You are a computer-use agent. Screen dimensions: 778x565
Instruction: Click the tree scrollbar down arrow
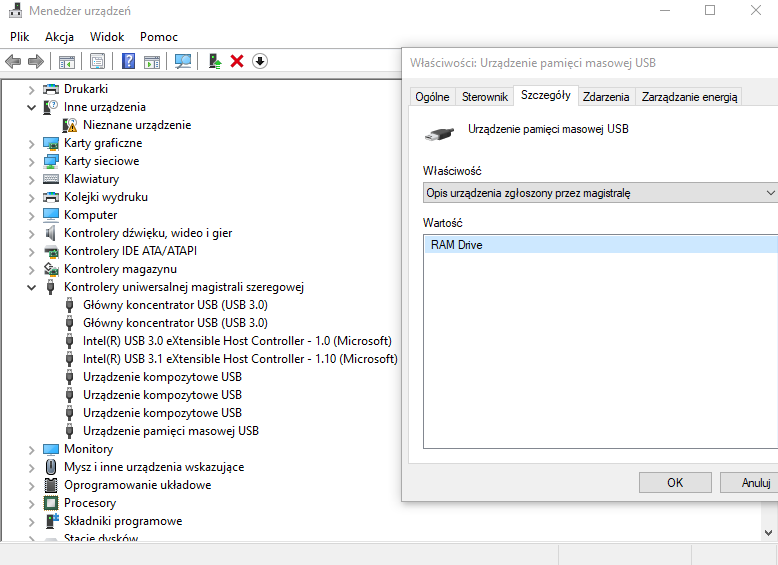(769, 533)
